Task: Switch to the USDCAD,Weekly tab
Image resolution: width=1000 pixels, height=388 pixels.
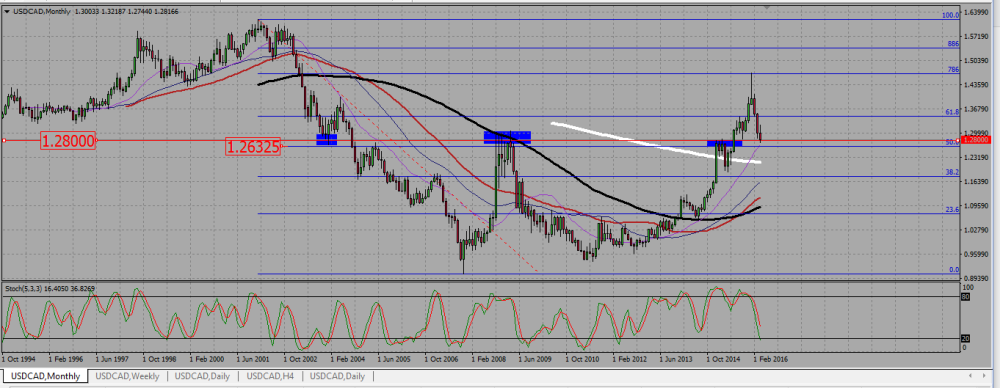Action: pos(128,376)
